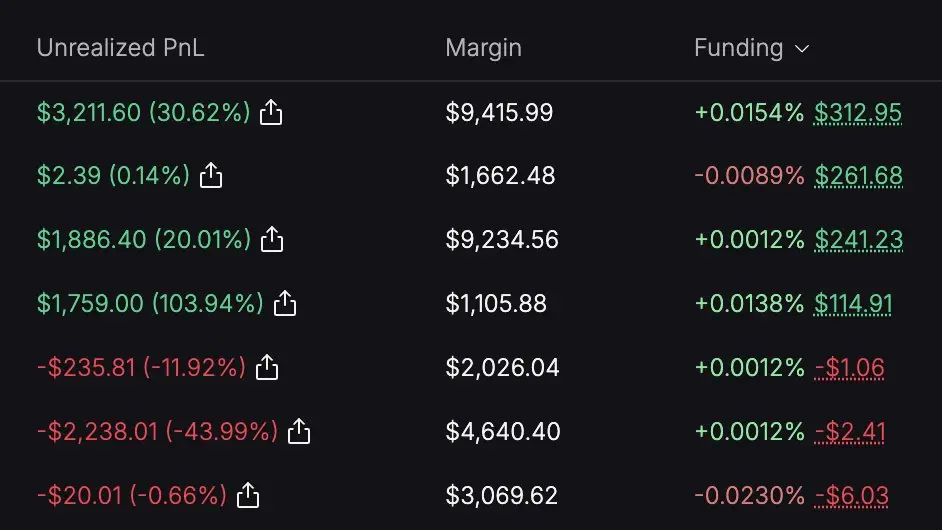Click the -$2.41 funding amount
This screenshot has width=942, height=530.
tap(849, 432)
